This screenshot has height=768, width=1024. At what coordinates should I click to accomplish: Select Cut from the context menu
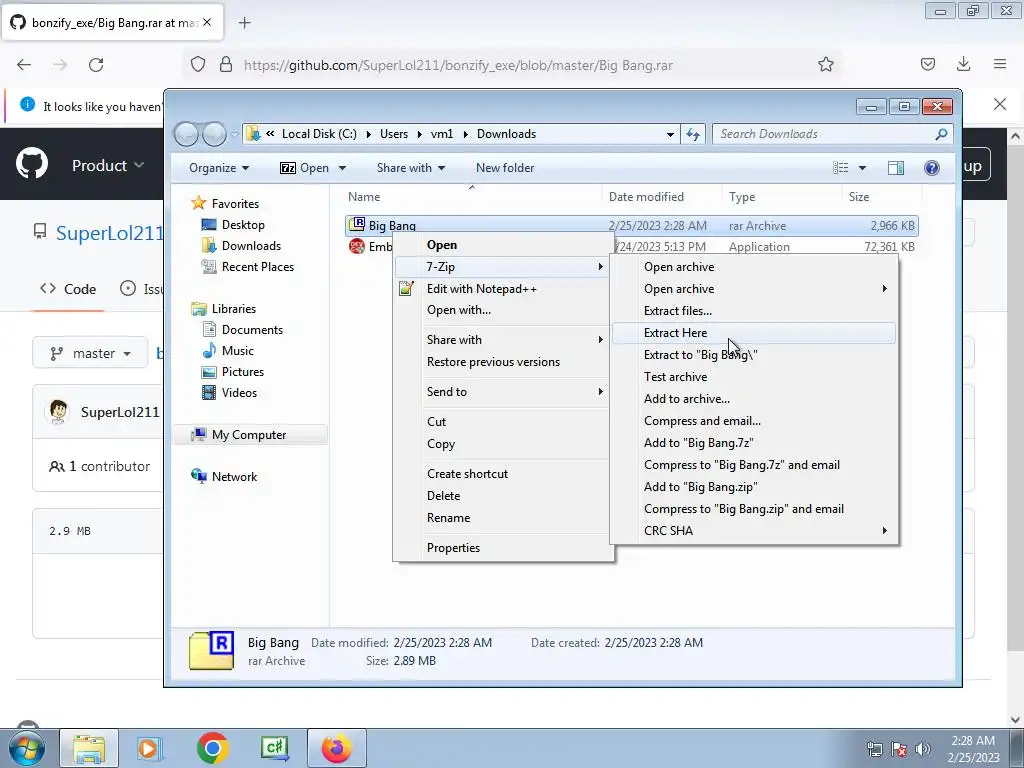[x=502, y=422]
